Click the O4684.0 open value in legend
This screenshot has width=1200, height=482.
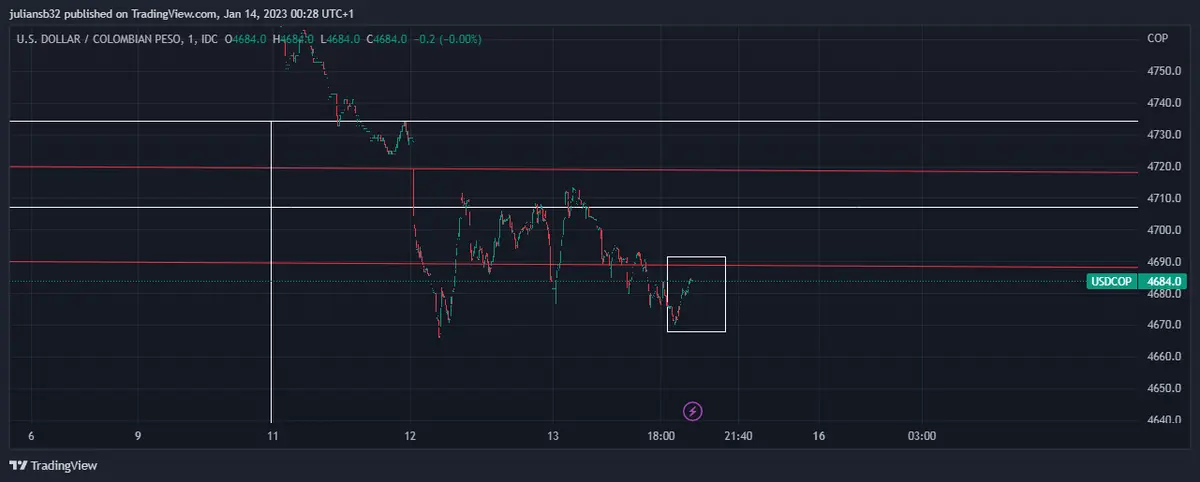246,39
